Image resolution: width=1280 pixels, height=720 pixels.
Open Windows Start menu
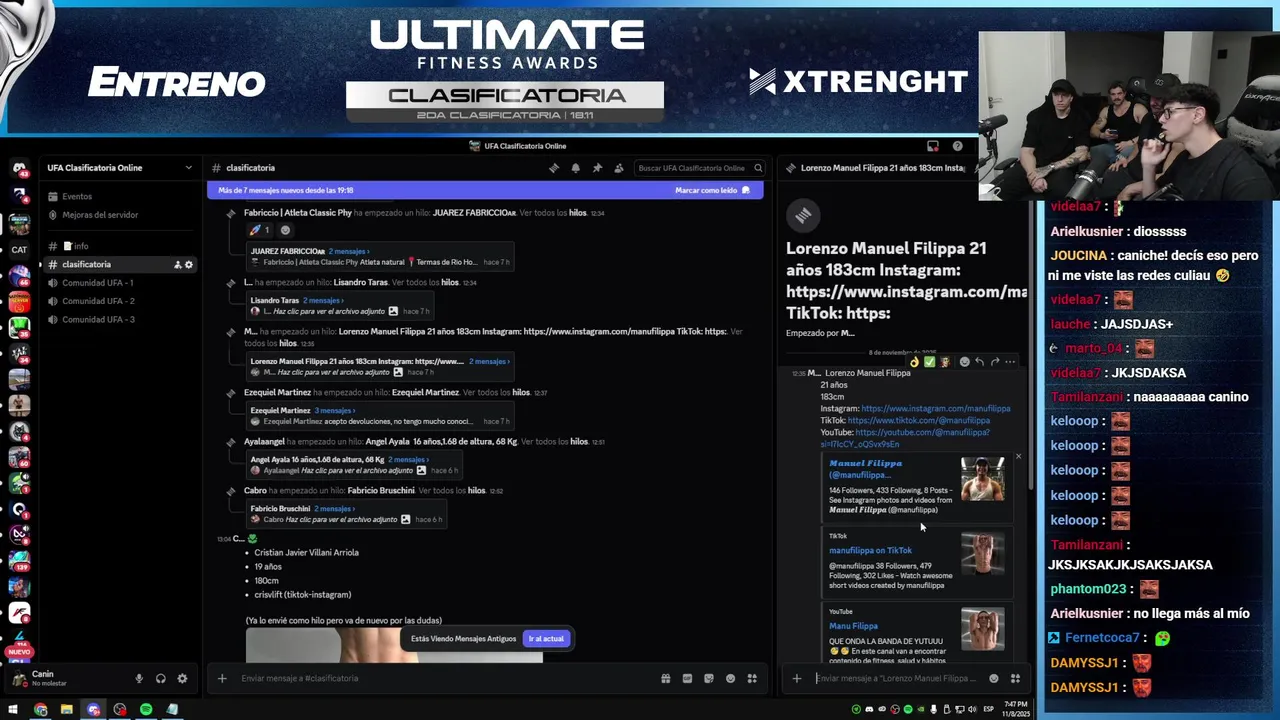[13, 710]
